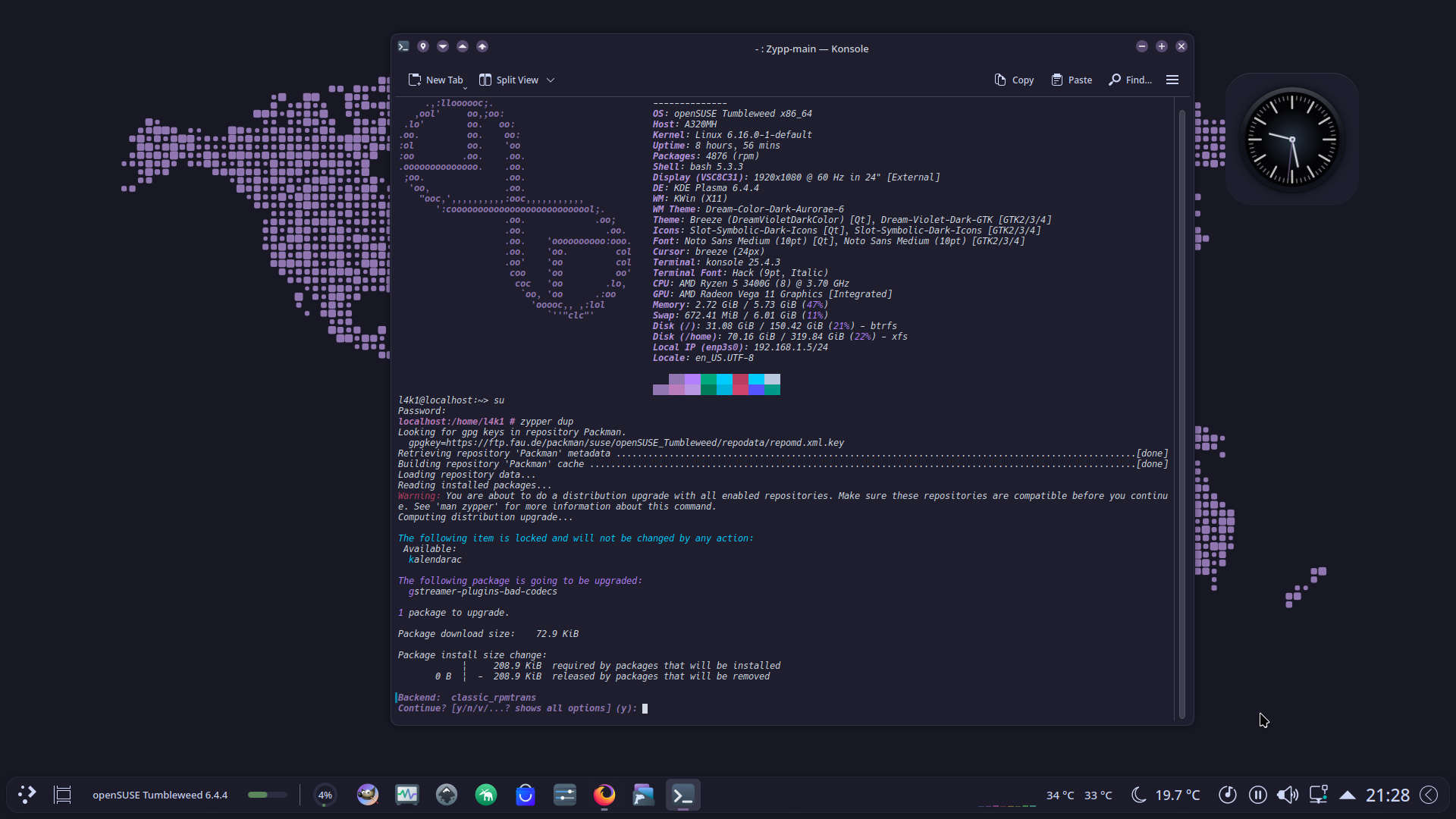Open System Monitor from the taskbar

click(x=407, y=795)
